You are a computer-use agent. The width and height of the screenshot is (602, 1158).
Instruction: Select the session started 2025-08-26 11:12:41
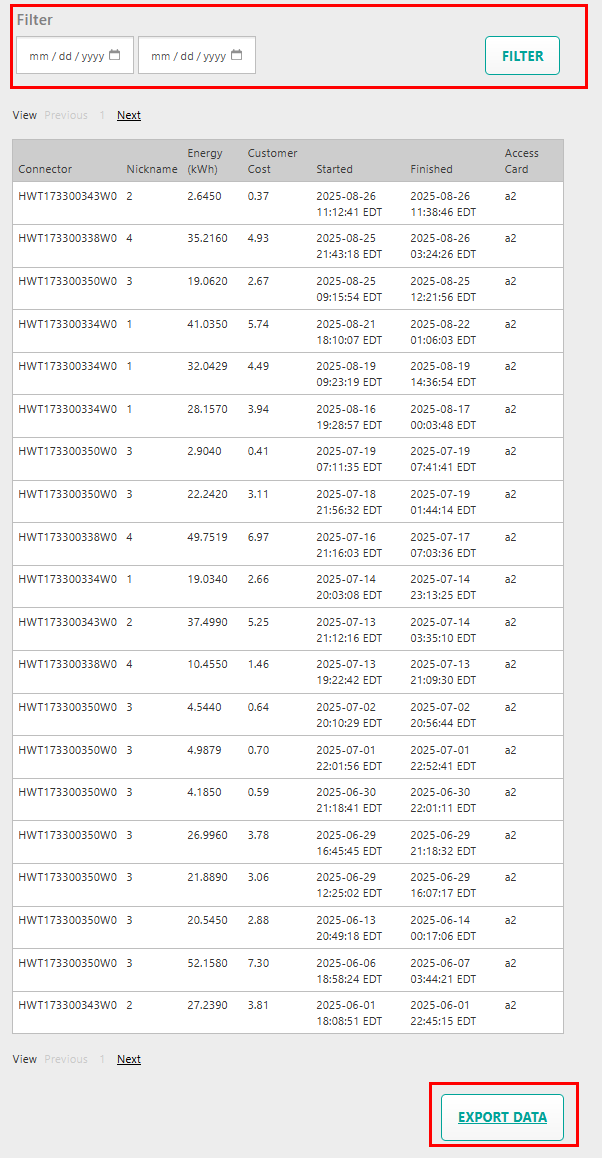(287, 204)
